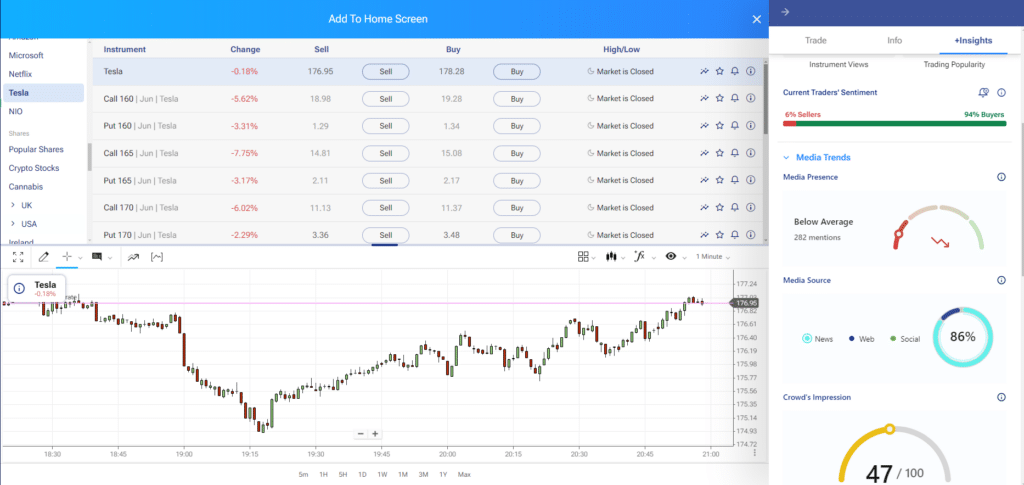Click the trend line tool icon

tap(133, 257)
